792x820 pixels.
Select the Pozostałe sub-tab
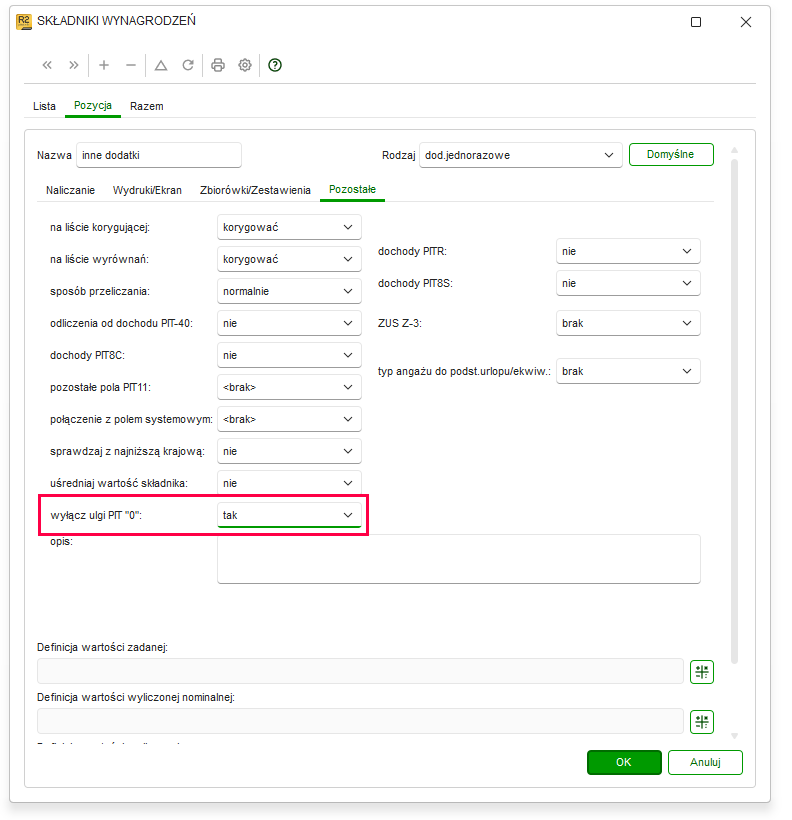(353, 190)
